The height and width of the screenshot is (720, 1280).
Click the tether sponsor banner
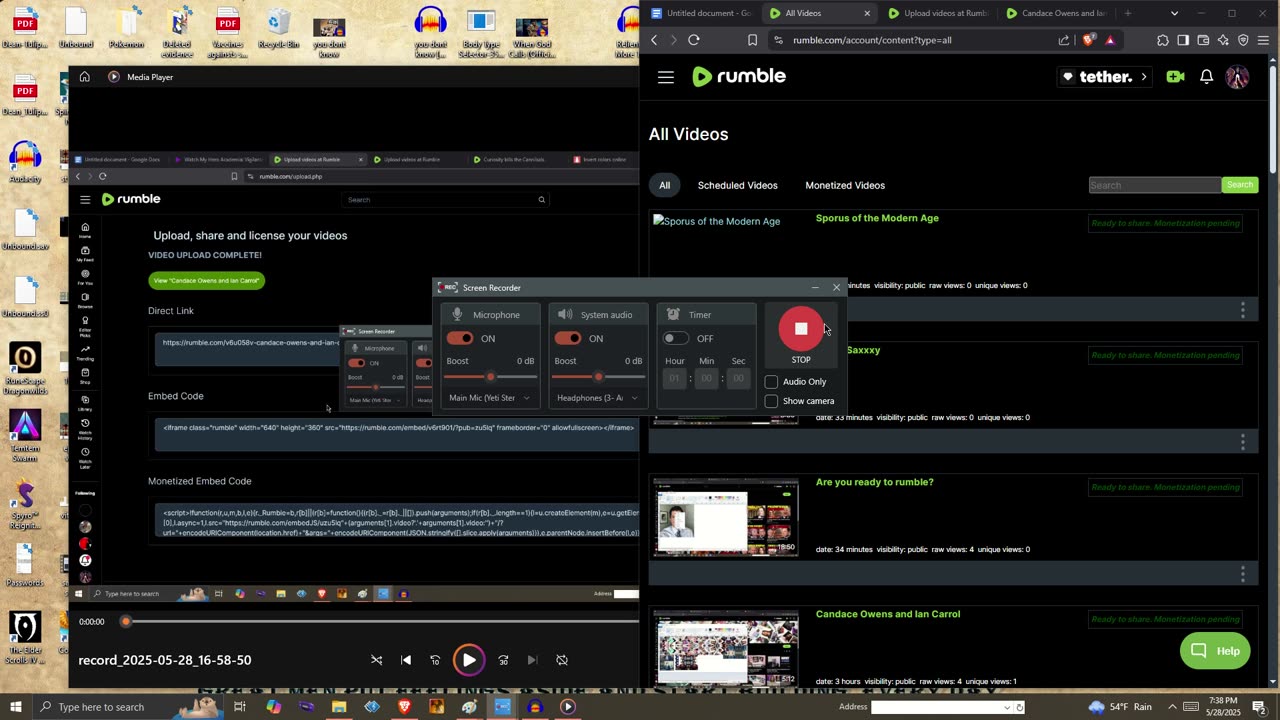[1104, 77]
